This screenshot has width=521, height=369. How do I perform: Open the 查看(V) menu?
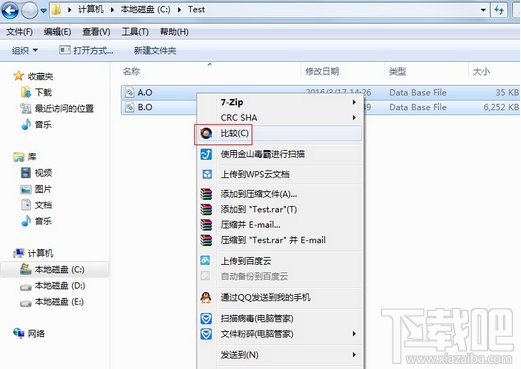96,32
